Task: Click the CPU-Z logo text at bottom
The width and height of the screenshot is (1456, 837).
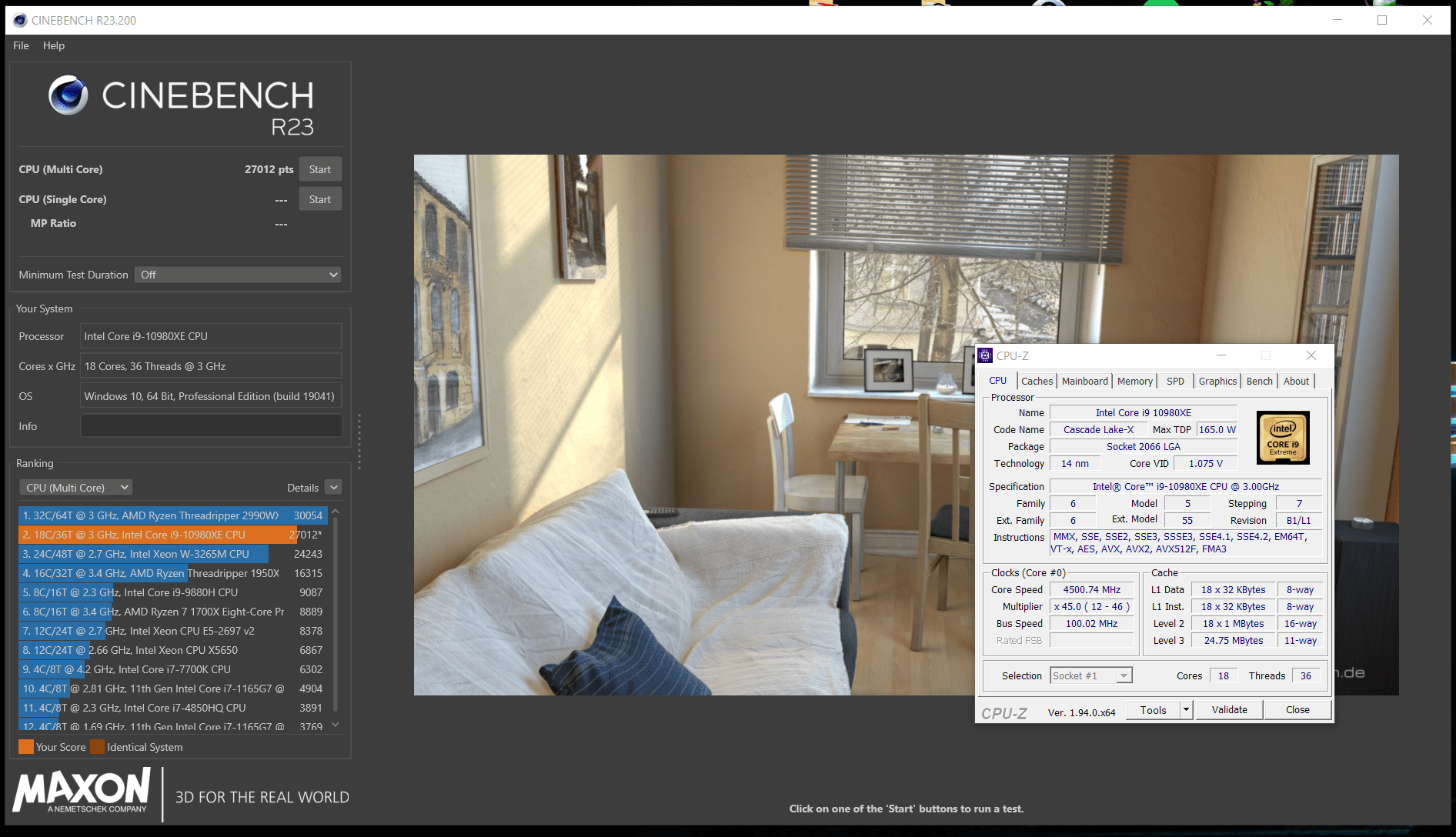Action: (1004, 713)
